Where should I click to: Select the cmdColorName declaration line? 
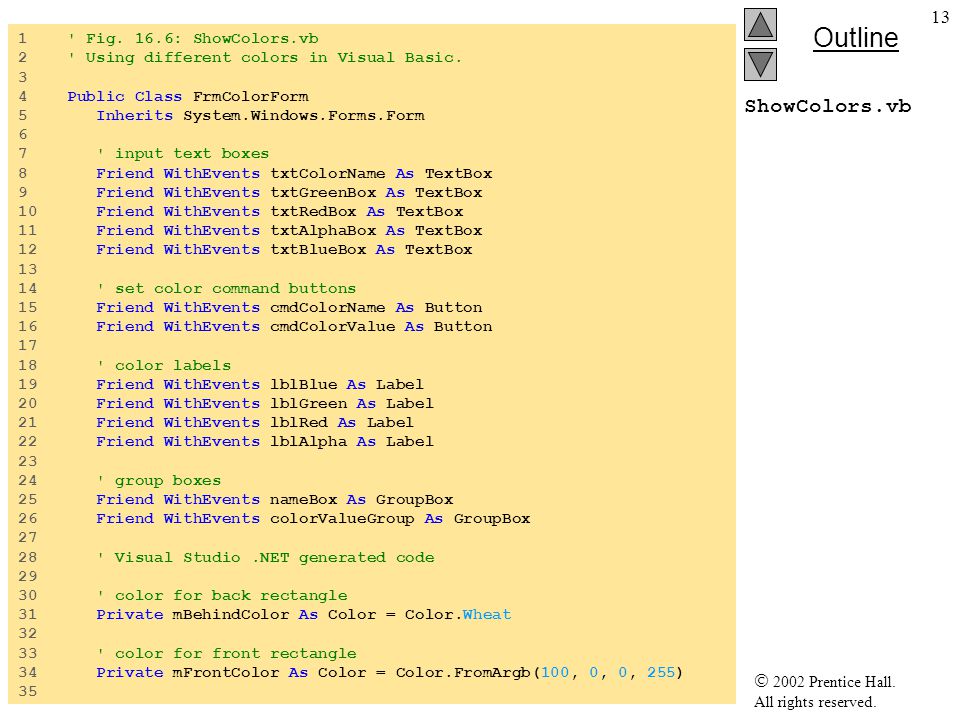click(x=289, y=307)
